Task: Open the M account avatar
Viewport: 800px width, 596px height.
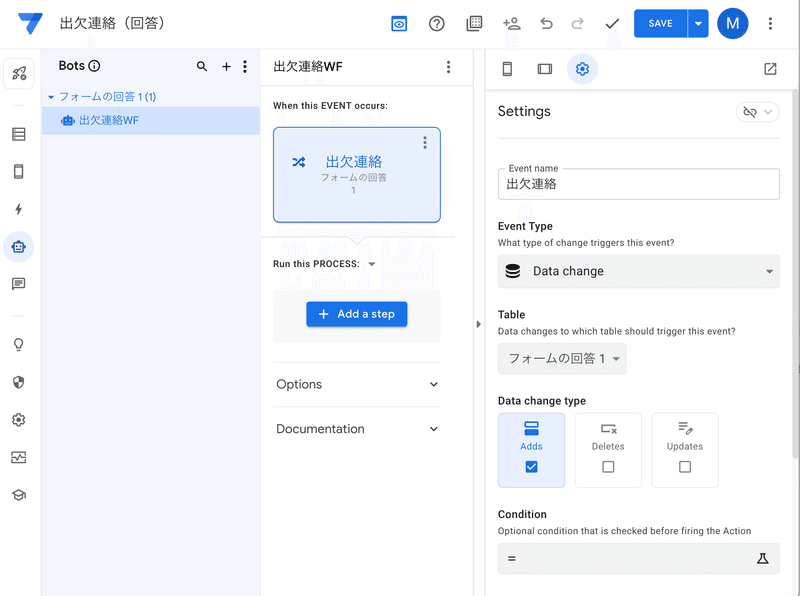Action: 733,23
